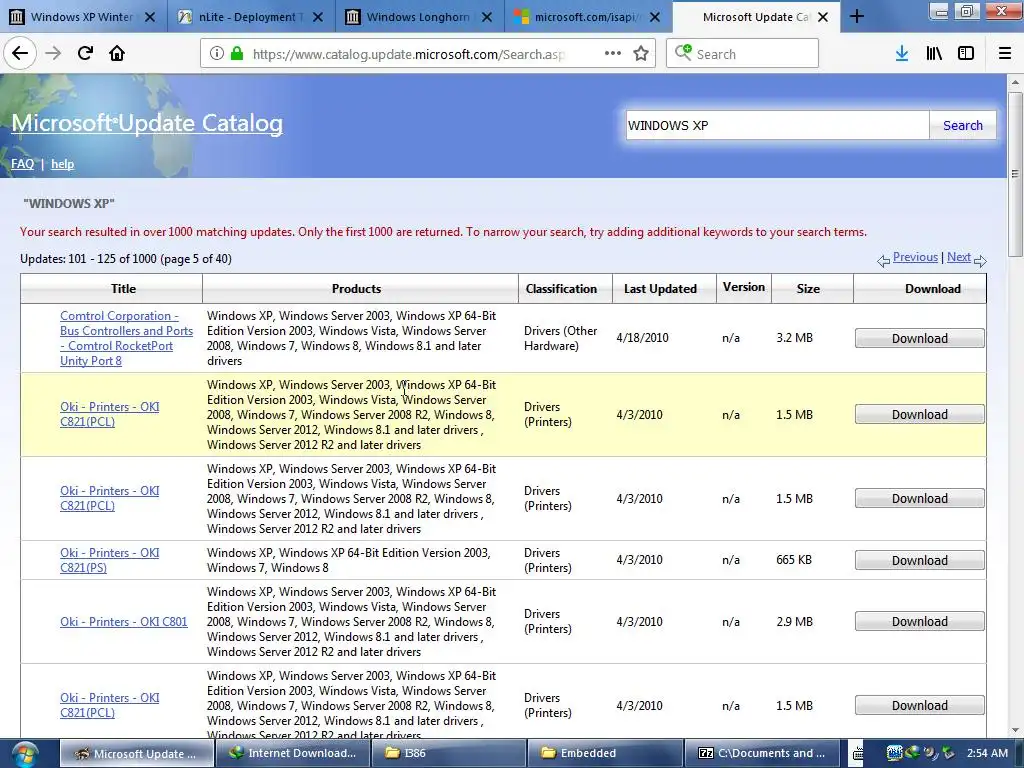1024x768 pixels.
Task: Open the Oki C821(PCL) link in highlighted row
Action: 110,414
